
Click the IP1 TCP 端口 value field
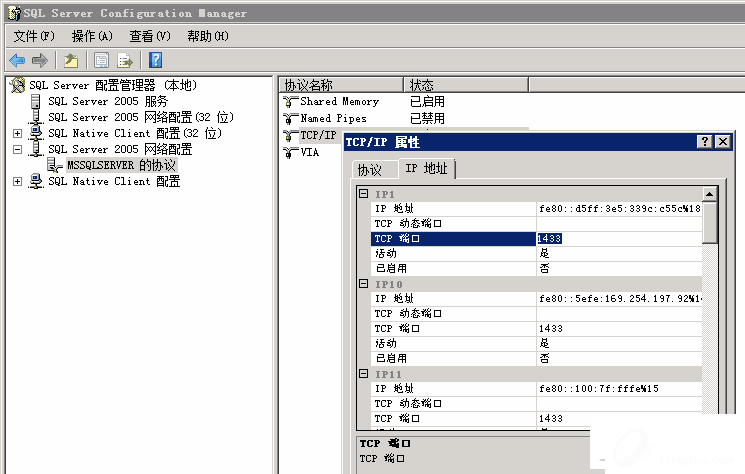click(618, 239)
